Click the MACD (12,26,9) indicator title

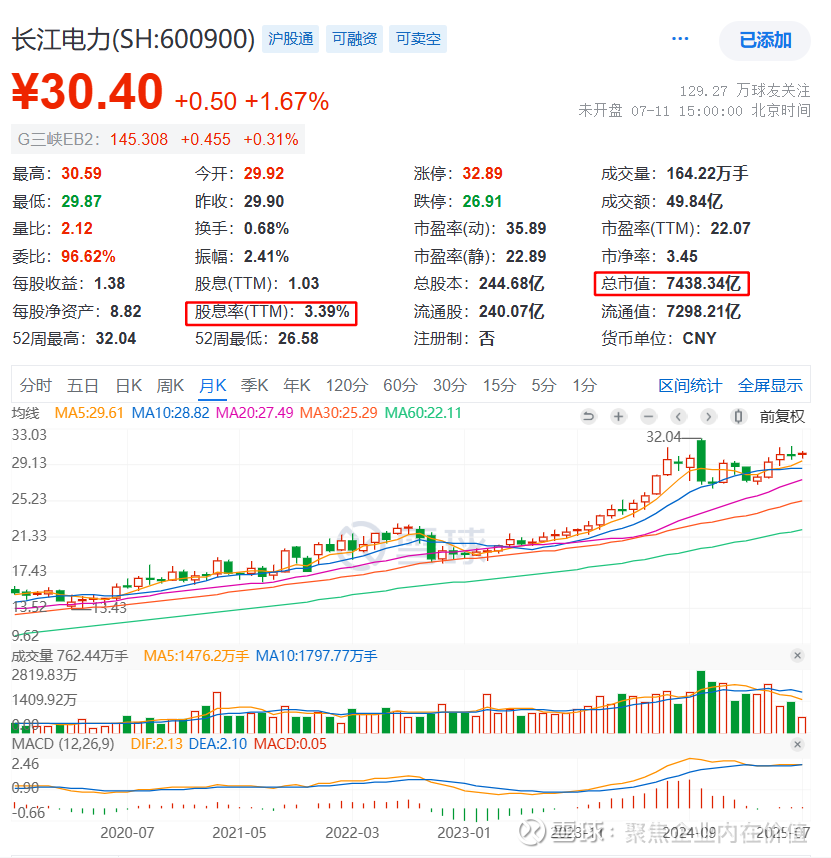63,744
